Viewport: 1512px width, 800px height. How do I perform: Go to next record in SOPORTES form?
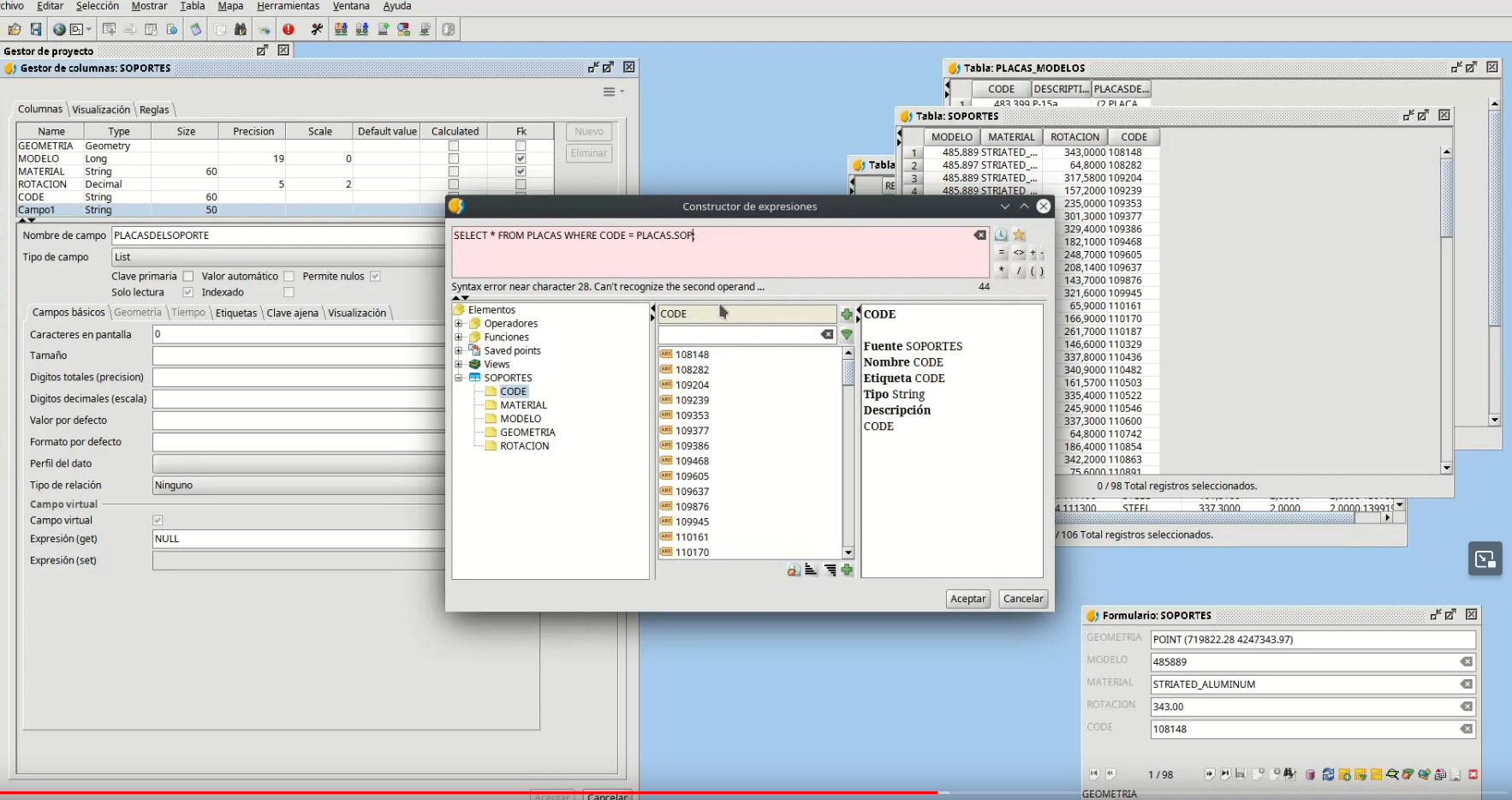tap(1209, 774)
